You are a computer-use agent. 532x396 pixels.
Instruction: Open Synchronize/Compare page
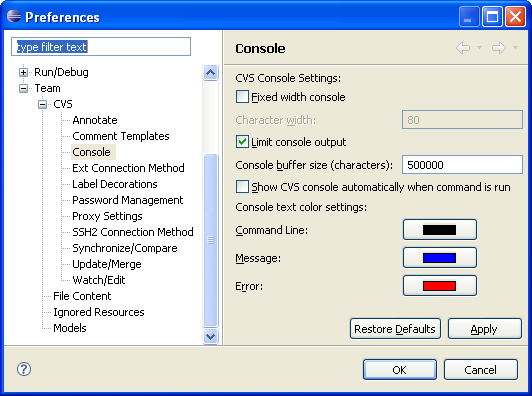click(x=125, y=248)
